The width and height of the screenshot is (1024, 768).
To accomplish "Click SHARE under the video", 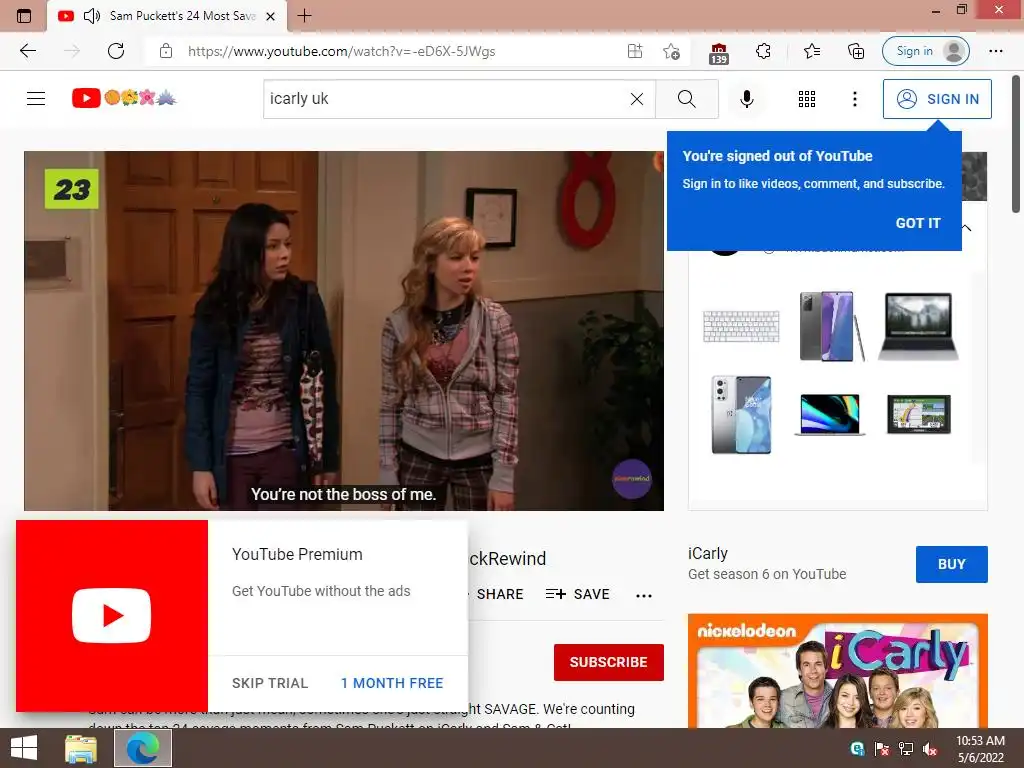I will pyautogui.click(x=500, y=594).
